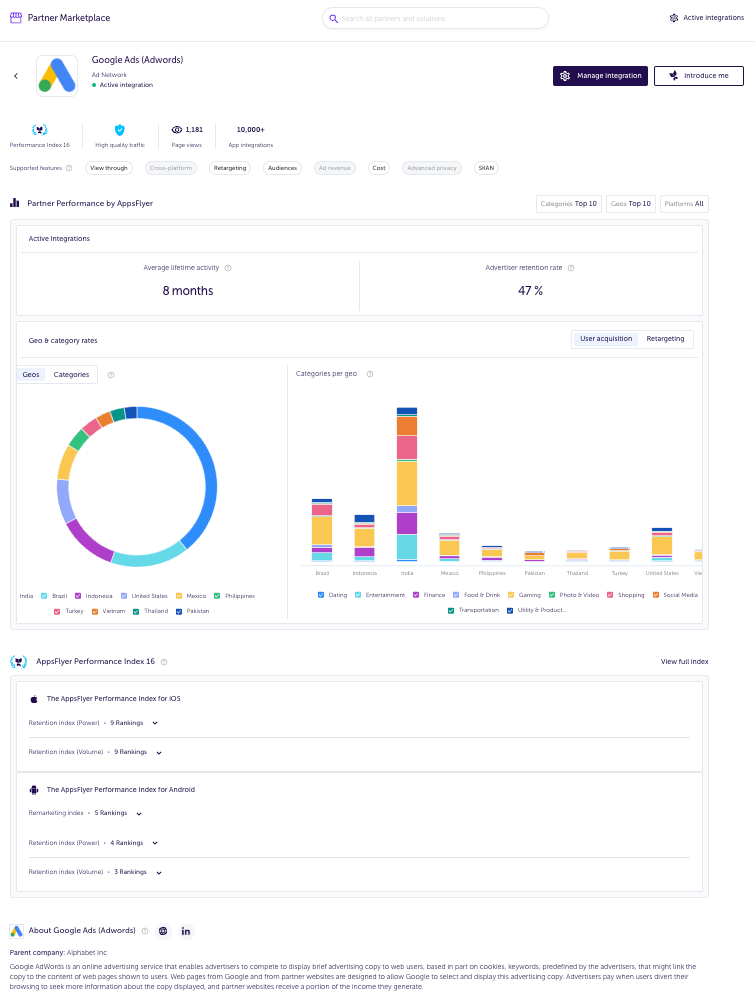The height and width of the screenshot is (998, 755).
Task: Open the Categories Top 10 dropdown
Action: (x=568, y=204)
